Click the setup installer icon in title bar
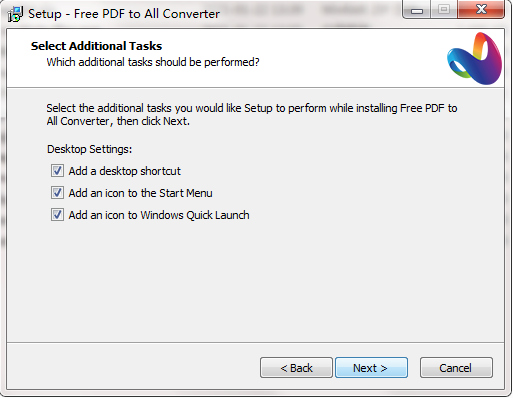Viewport: 513px width, 398px height. (x=15, y=14)
